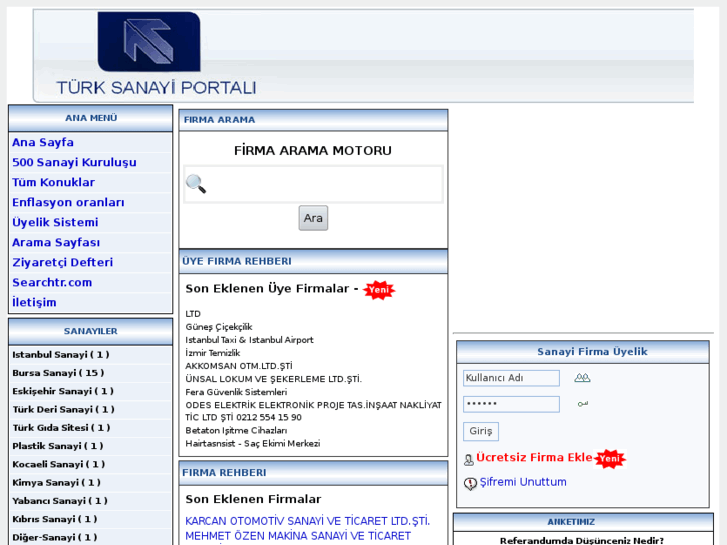Open MEHMET ÖZEN MAKİNA SANAYİ link

point(298,536)
